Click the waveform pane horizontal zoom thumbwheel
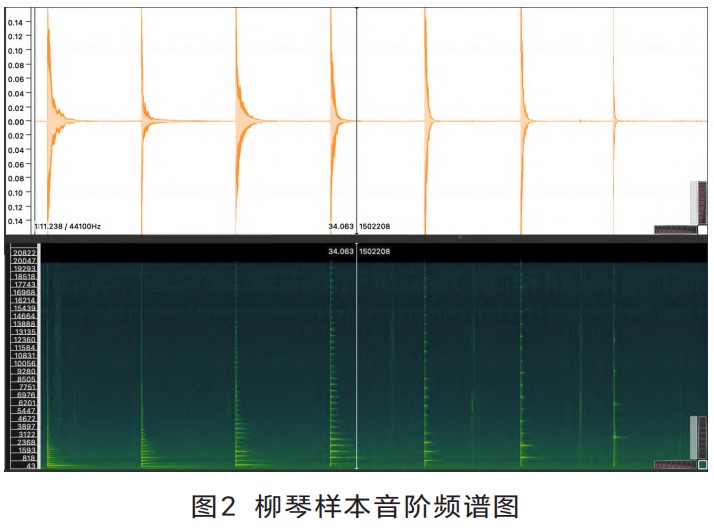714x531 pixels. point(673,229)
